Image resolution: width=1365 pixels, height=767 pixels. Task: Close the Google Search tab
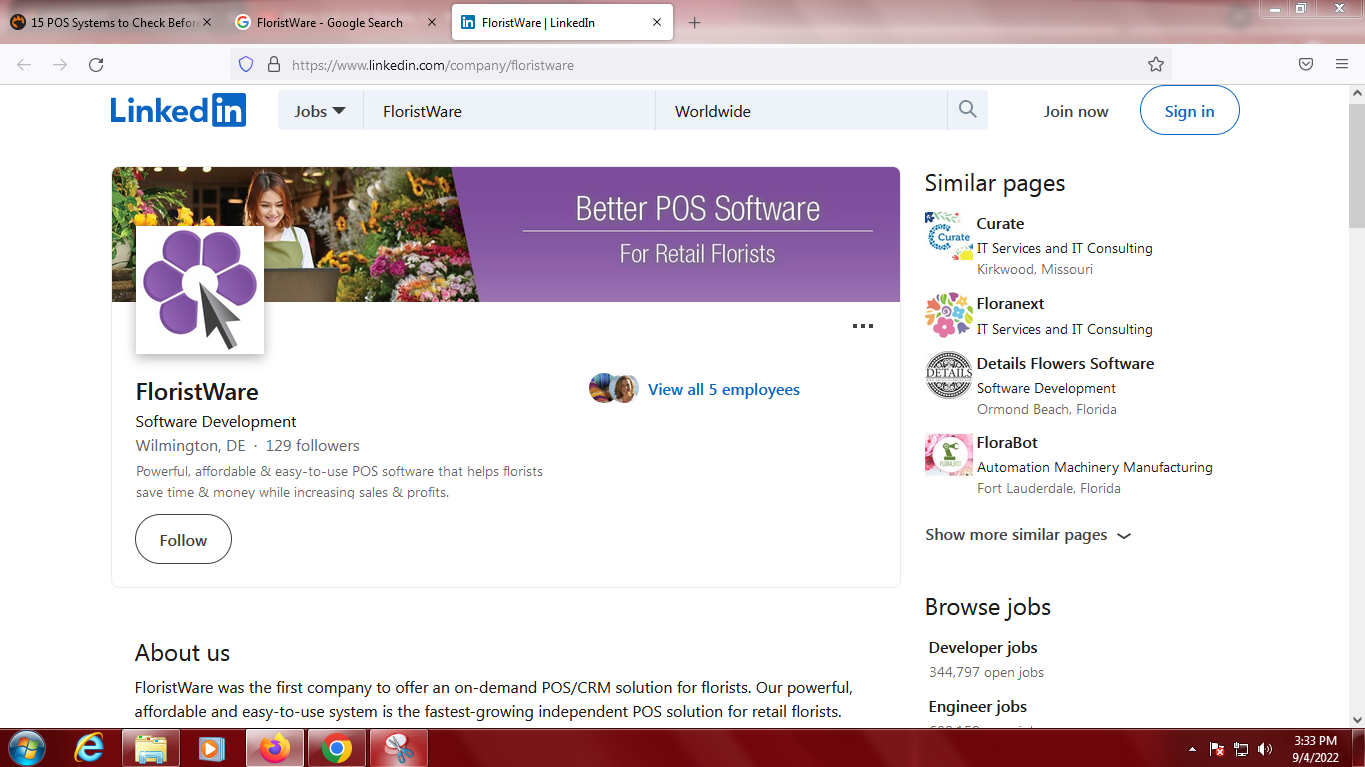point(432,22)
